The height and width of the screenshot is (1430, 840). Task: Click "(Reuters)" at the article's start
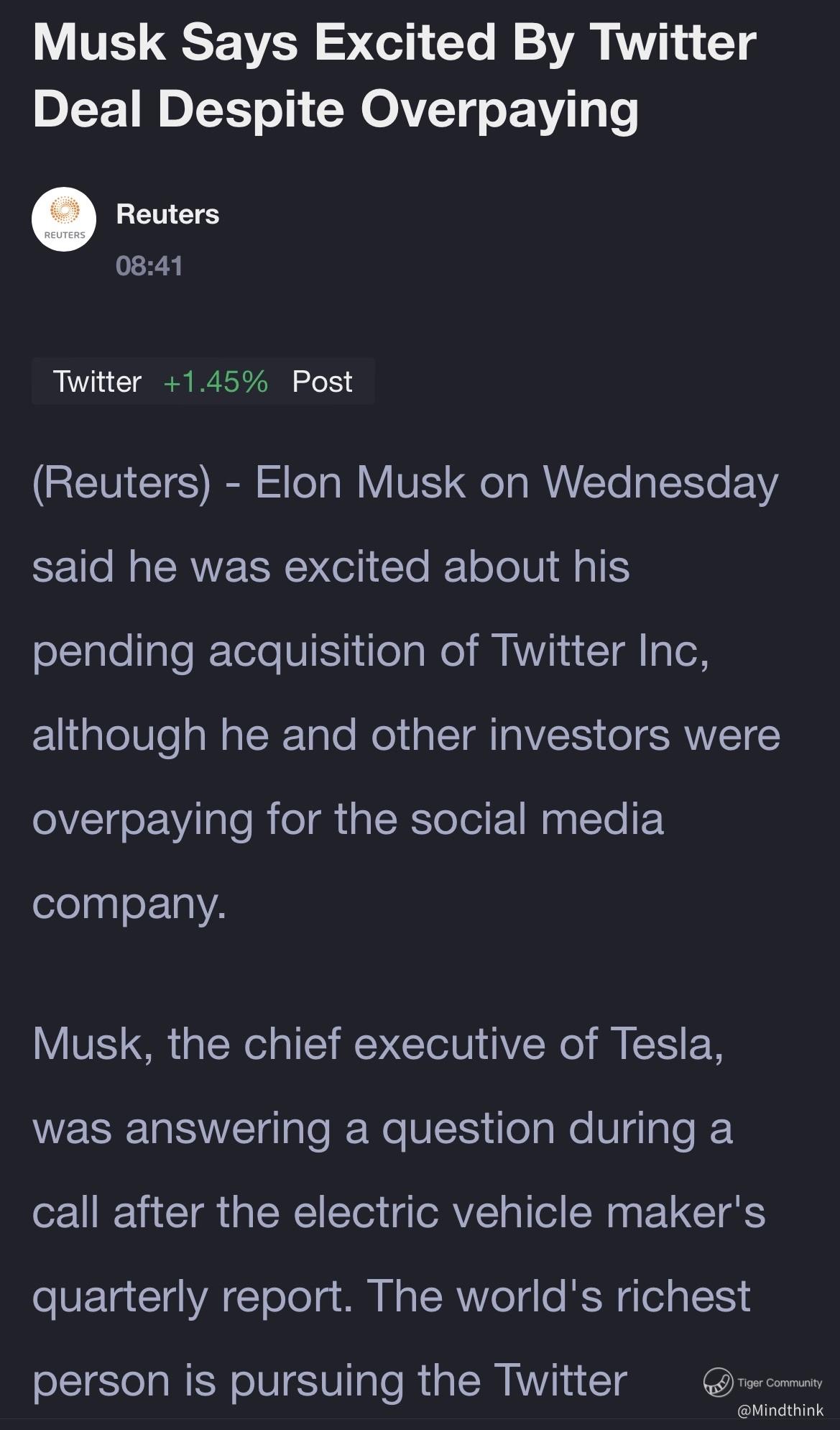point(121,482)
